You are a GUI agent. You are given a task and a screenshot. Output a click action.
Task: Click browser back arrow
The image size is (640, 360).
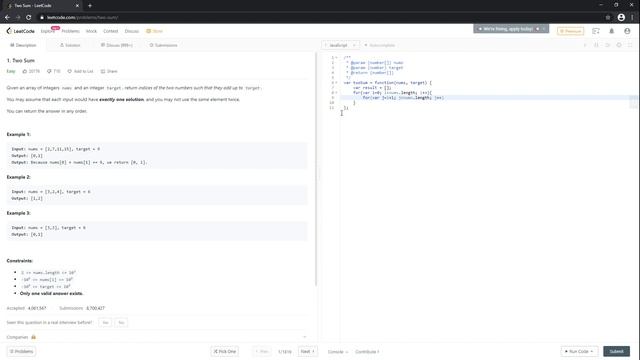tap(7, 18)
